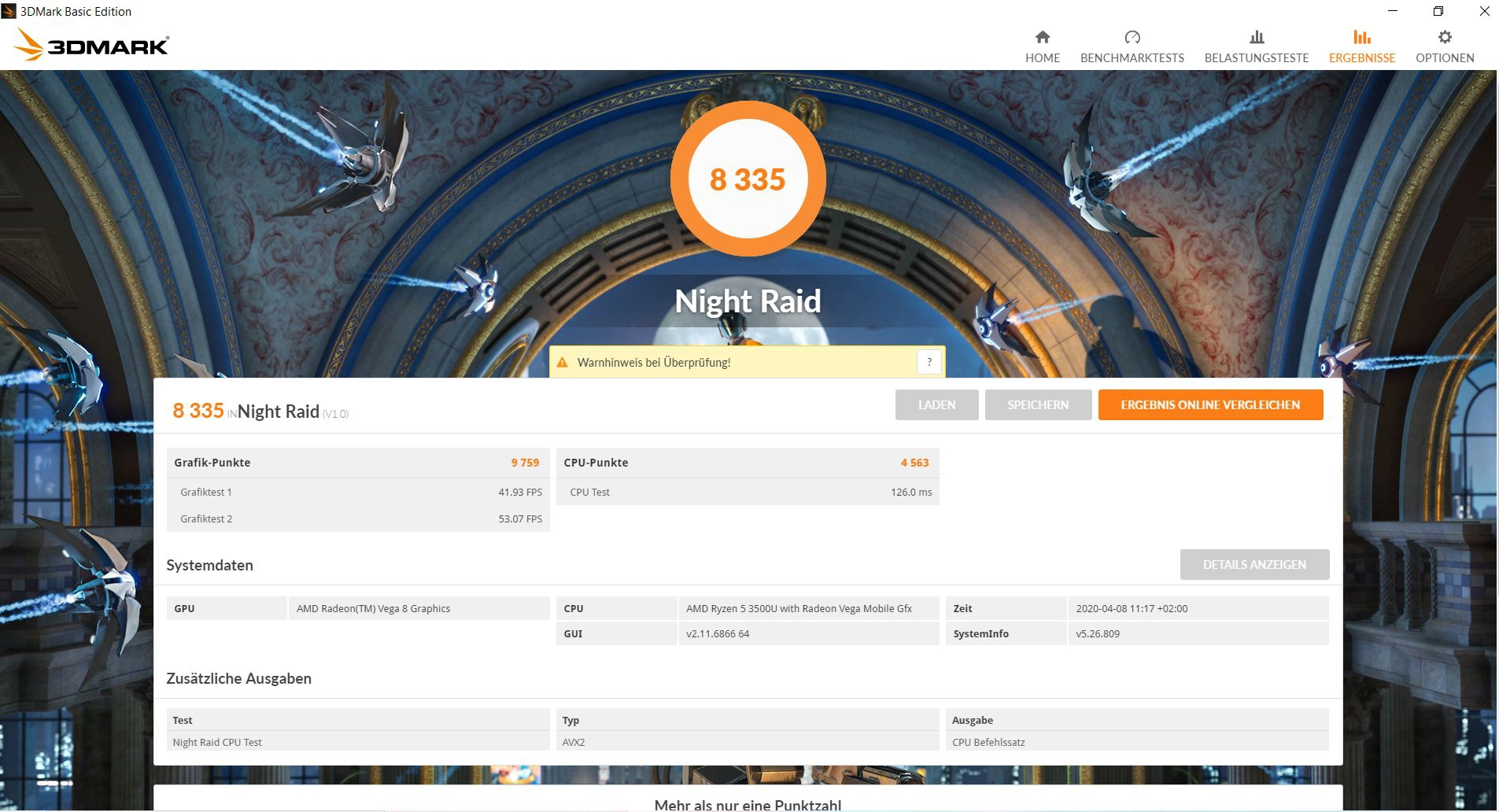Viewport: 1499px width, 812px height.
Task: Click the Grafik-Punkte score 9 759
Action: tap(525, 463)
